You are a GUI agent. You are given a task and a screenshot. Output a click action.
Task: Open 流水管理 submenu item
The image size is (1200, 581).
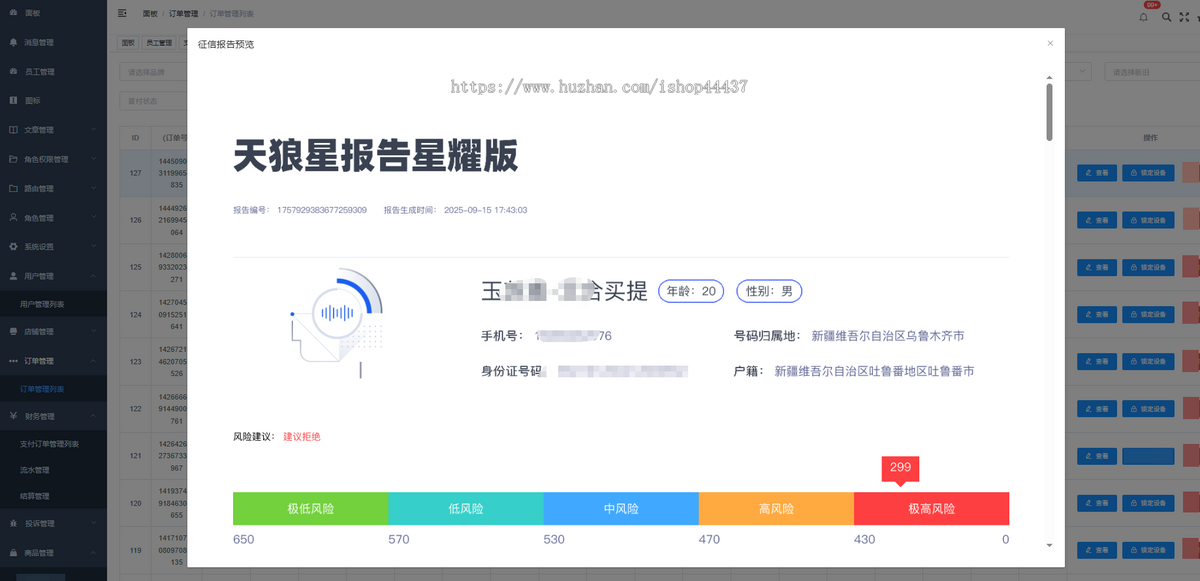(53, 470)
